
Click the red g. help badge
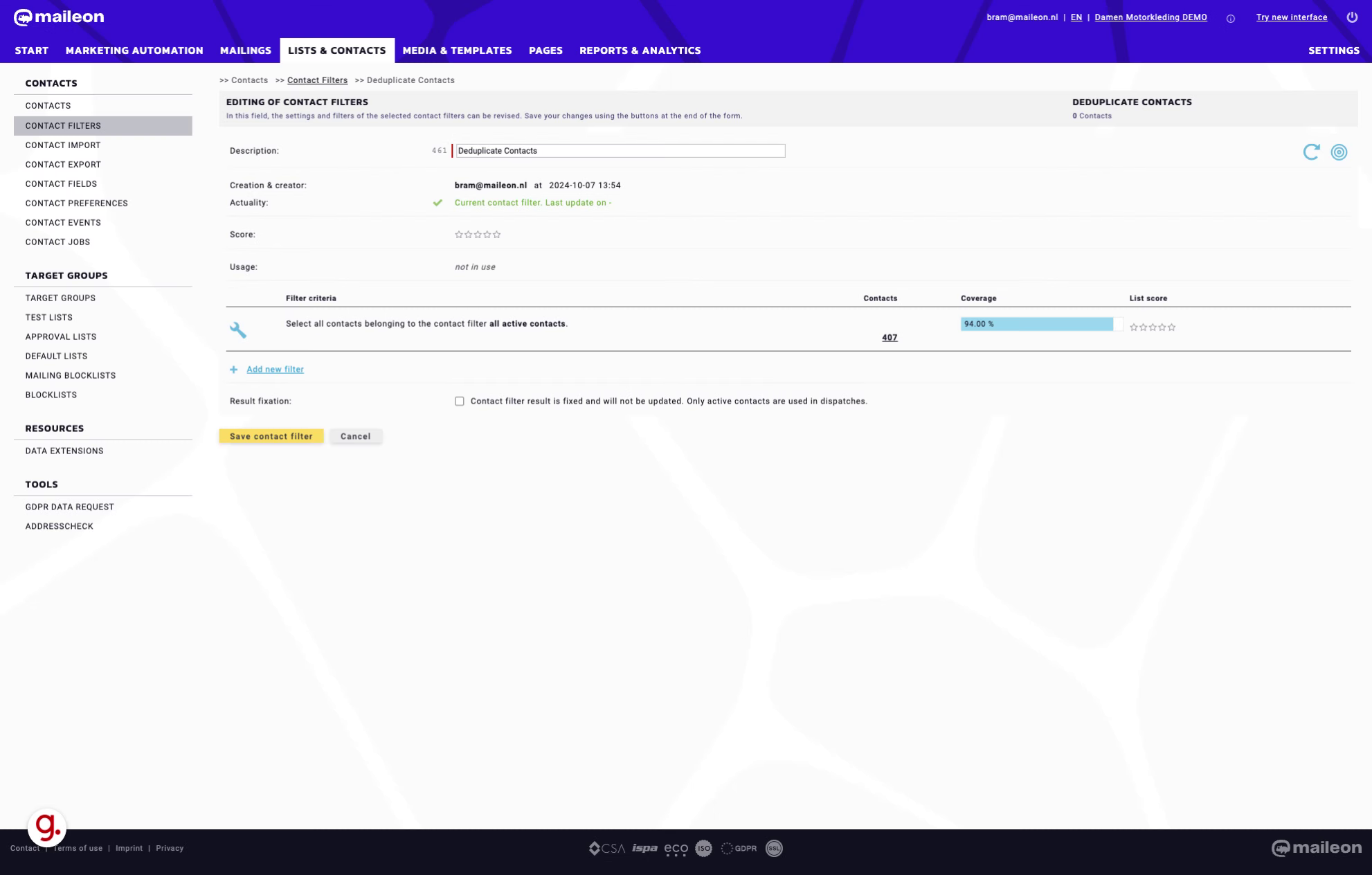pos(47,827)
